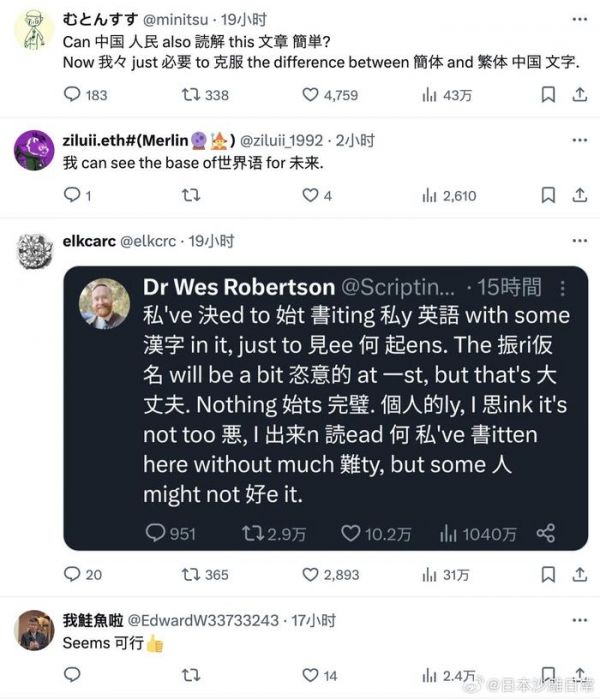Share the @minitsu tweet
The image size is (600, 699).
pyautogui.click(x=579, y=95)
